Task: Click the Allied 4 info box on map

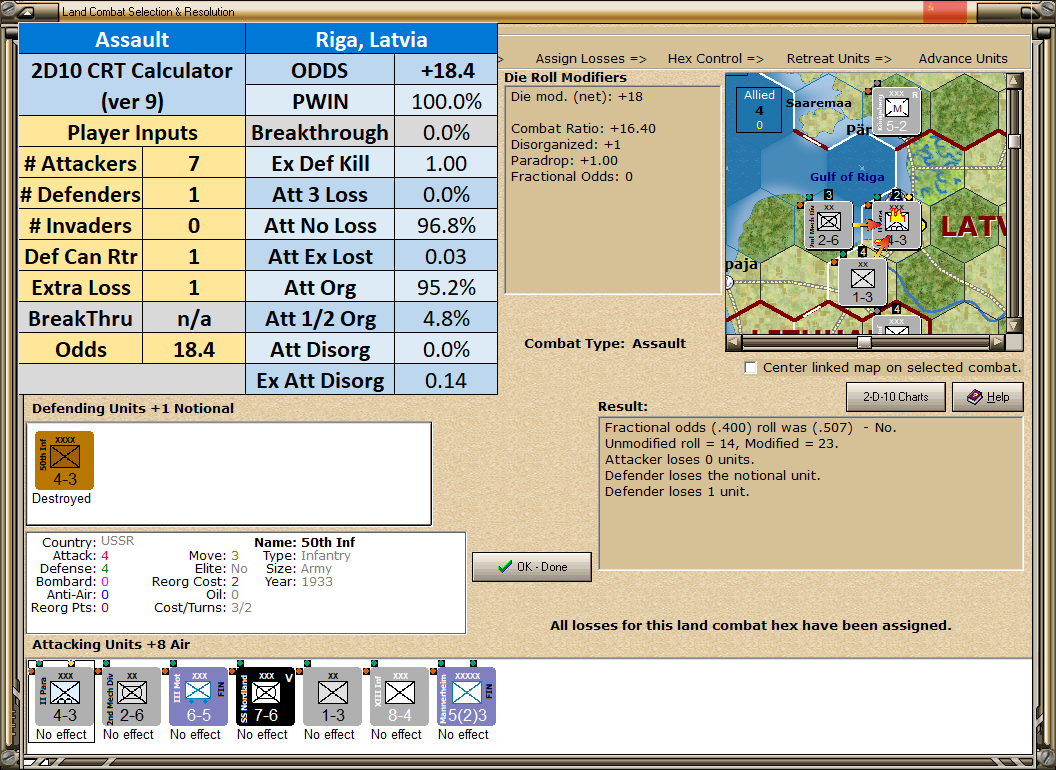Action: point(759,110)
